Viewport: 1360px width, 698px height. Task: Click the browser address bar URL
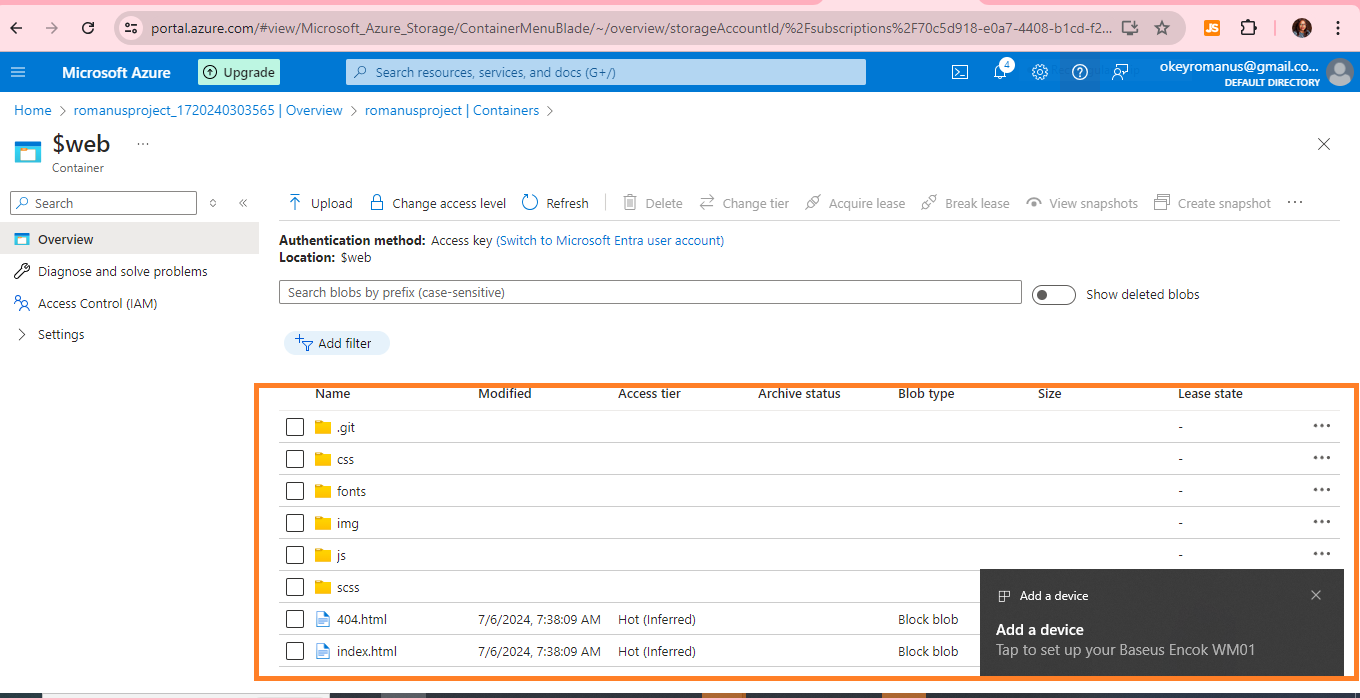coord(630,28)
